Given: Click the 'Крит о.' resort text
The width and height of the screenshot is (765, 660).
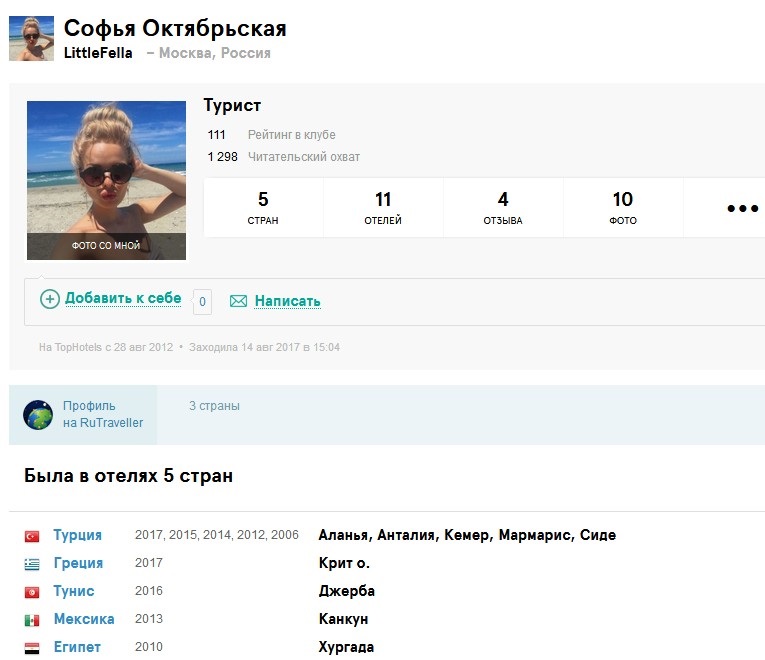Looking at the screenshot, I should click(344, 563).
